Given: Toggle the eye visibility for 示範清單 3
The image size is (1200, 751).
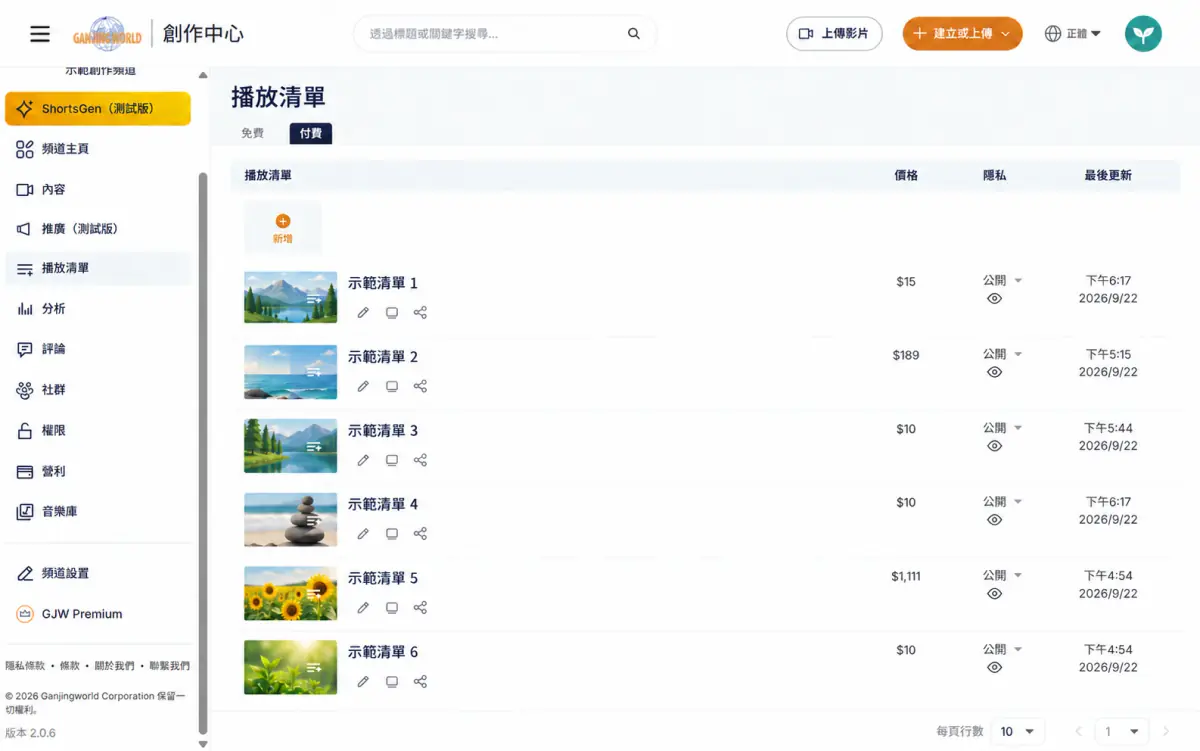Looking at the screenshot, I should [x=994, y=446].
